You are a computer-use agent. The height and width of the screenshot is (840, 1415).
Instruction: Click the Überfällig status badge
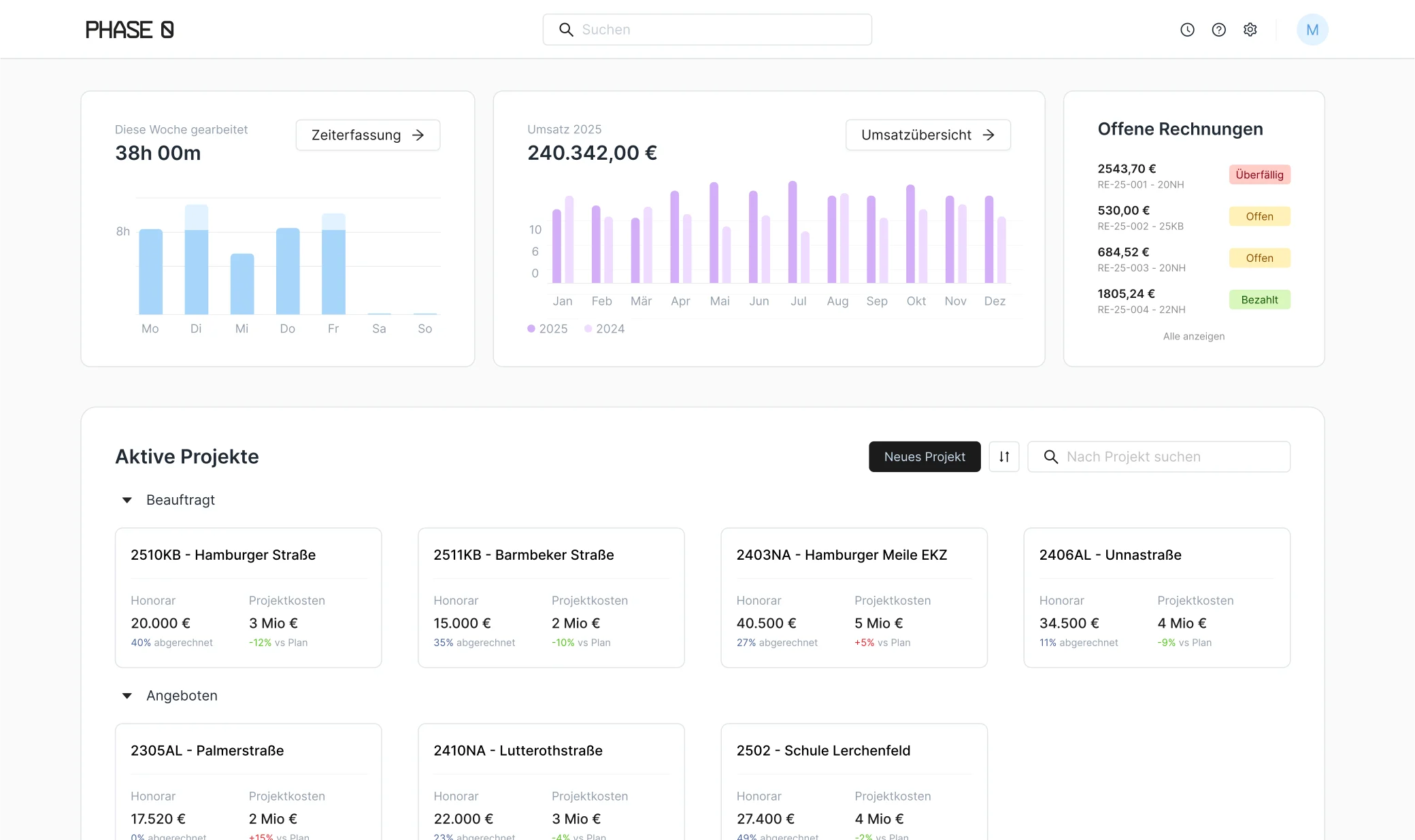[x=1259, y=175]
